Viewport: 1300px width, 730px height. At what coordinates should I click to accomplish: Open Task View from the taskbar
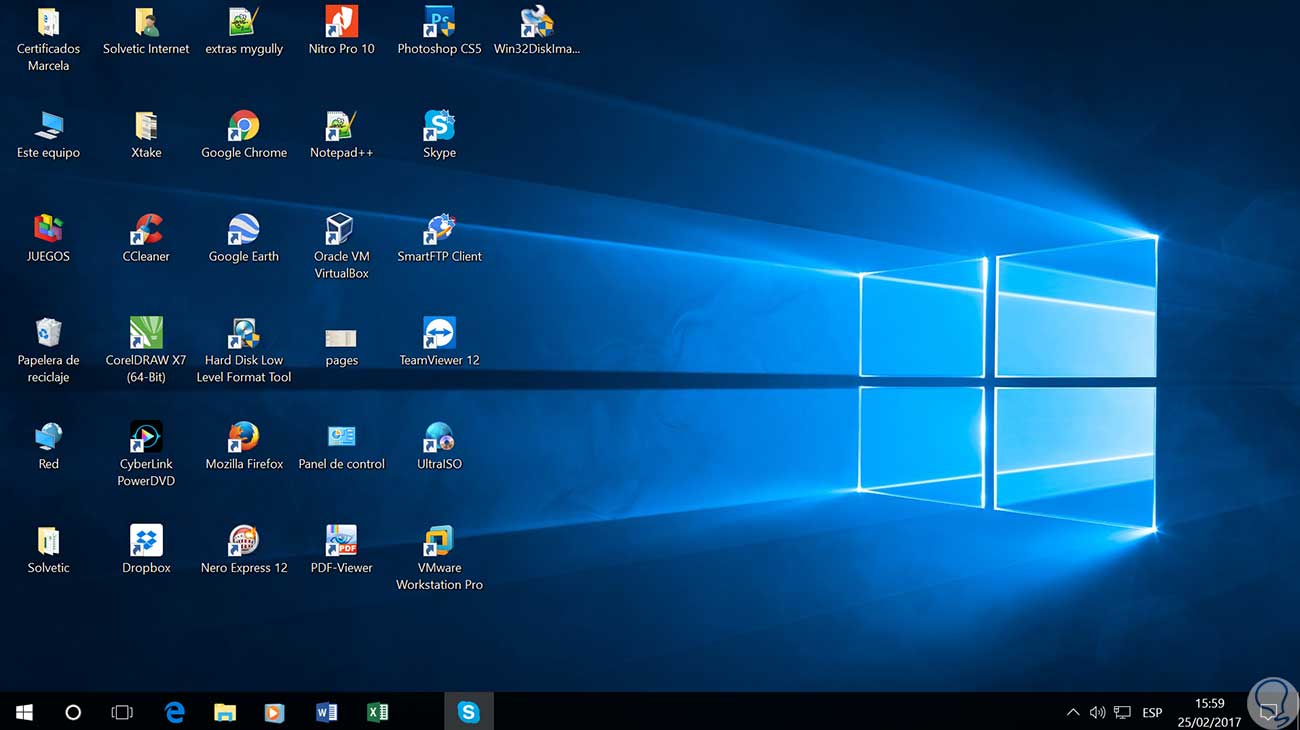[122, 712]
